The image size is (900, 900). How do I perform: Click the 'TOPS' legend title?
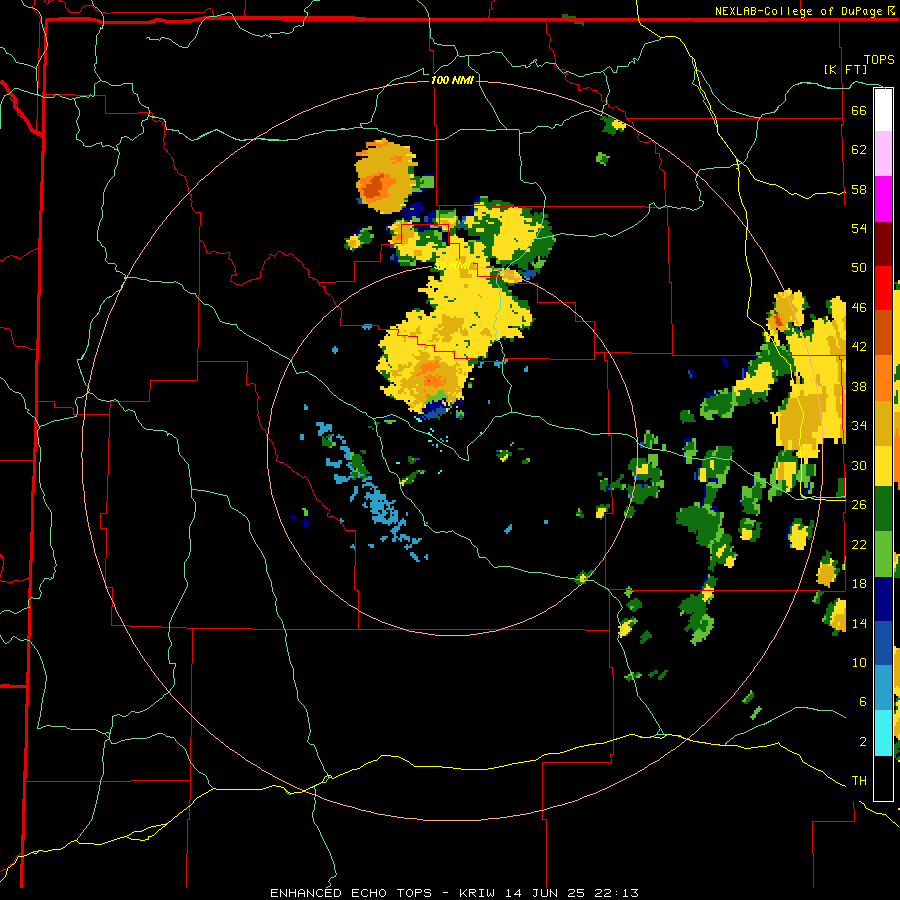click(879, 59)
